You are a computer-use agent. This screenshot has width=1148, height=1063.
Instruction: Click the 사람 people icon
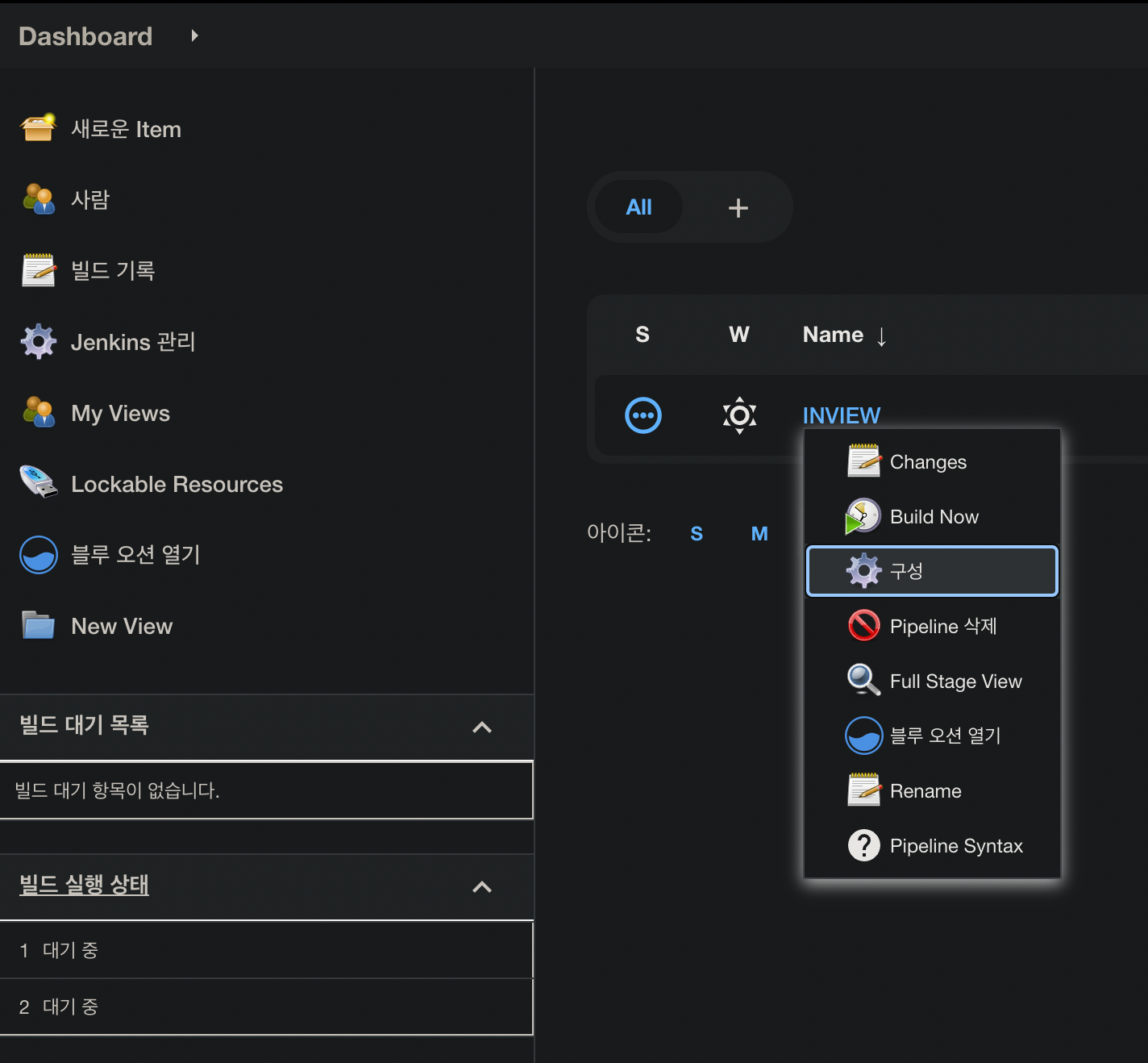point(38,199)
